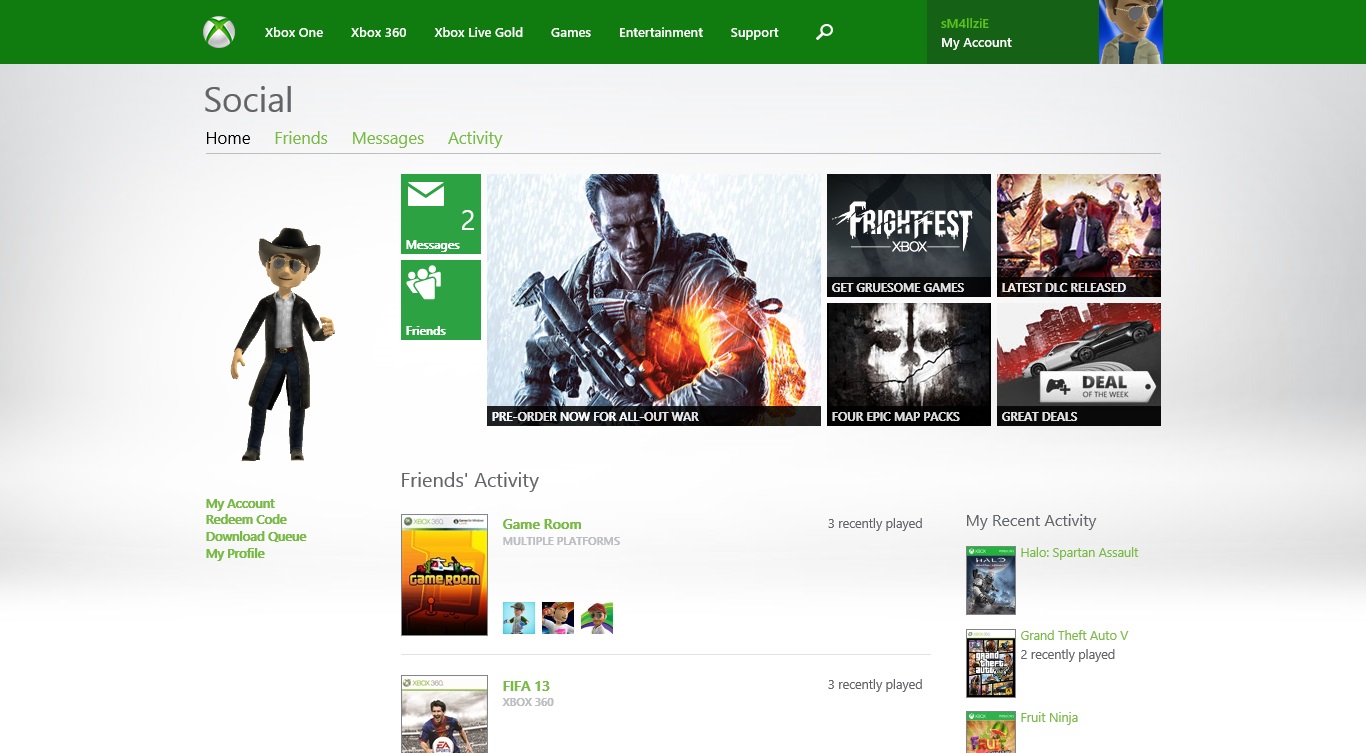
Task: Click the Battlefield pre-order banner
Action: click(x=654, y=300)
